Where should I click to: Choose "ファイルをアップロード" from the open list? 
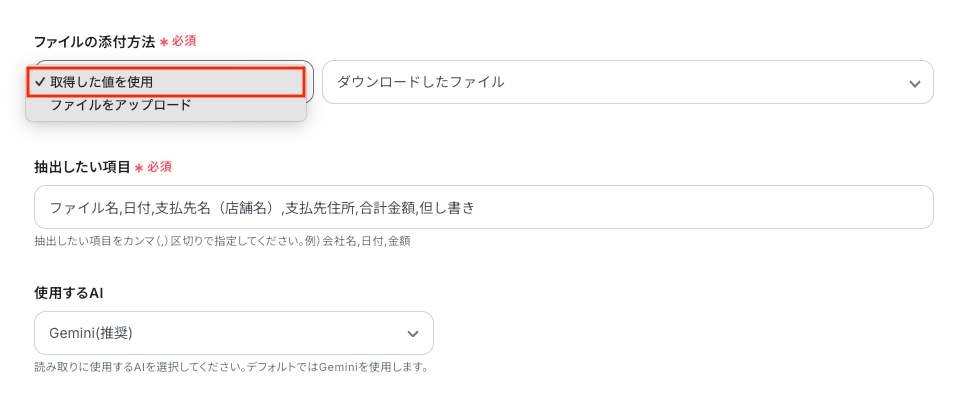click(120, 105)
